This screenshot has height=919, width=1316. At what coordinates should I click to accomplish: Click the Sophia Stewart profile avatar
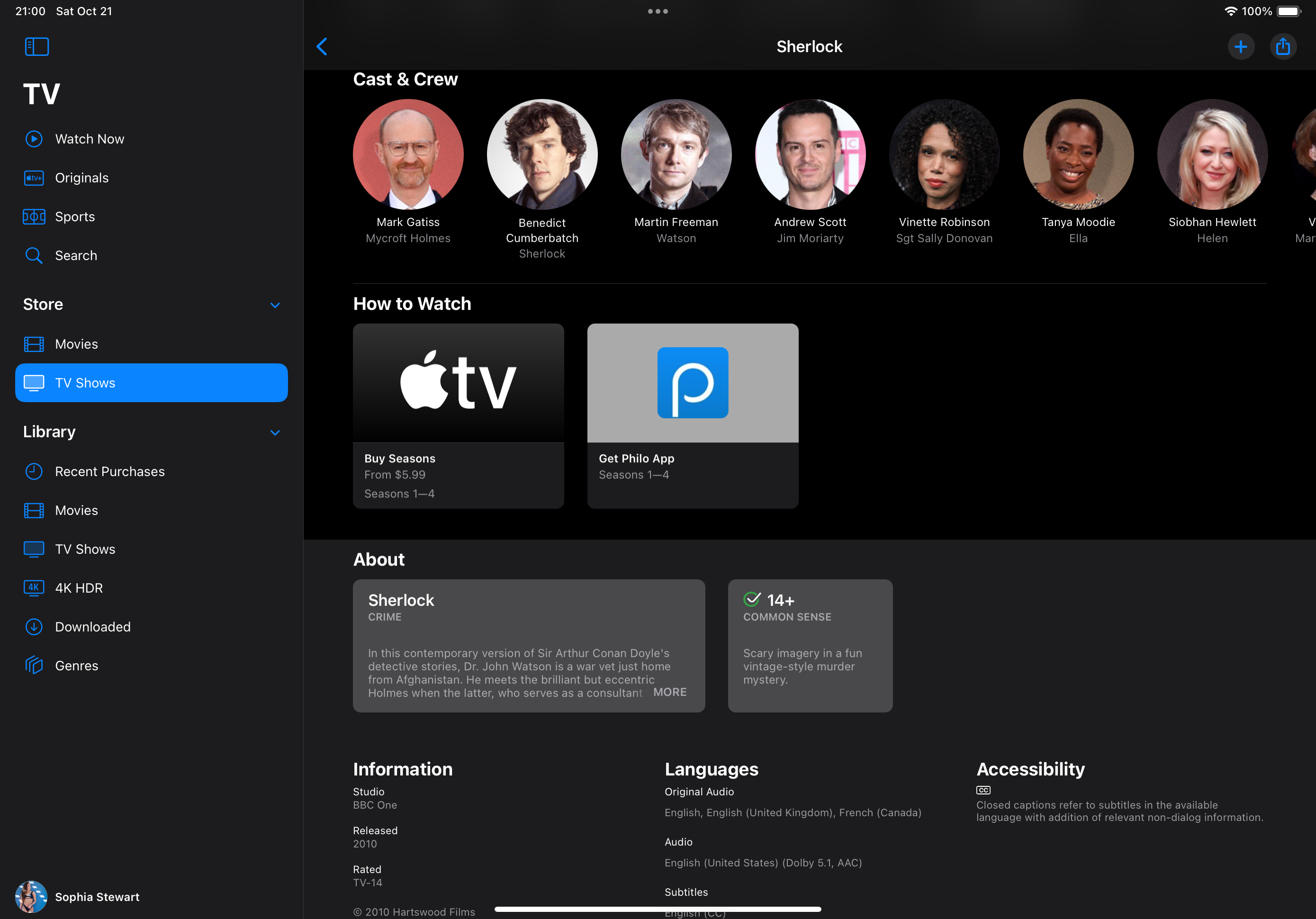pos(31,897)
